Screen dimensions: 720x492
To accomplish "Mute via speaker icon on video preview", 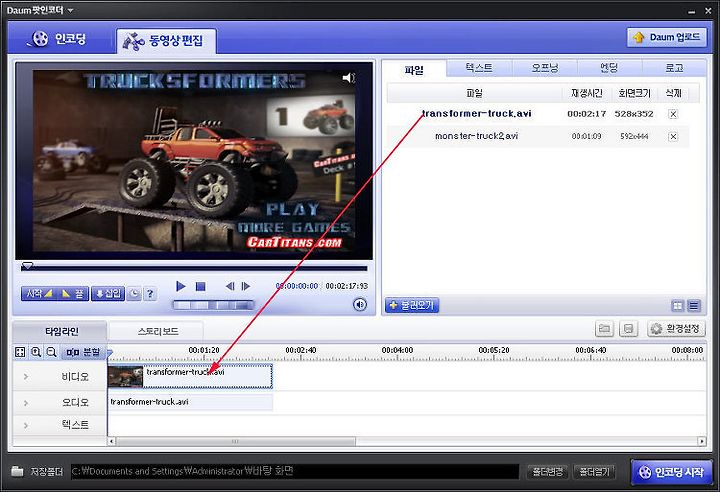I will pyautogui.click(x=349, y=78).
